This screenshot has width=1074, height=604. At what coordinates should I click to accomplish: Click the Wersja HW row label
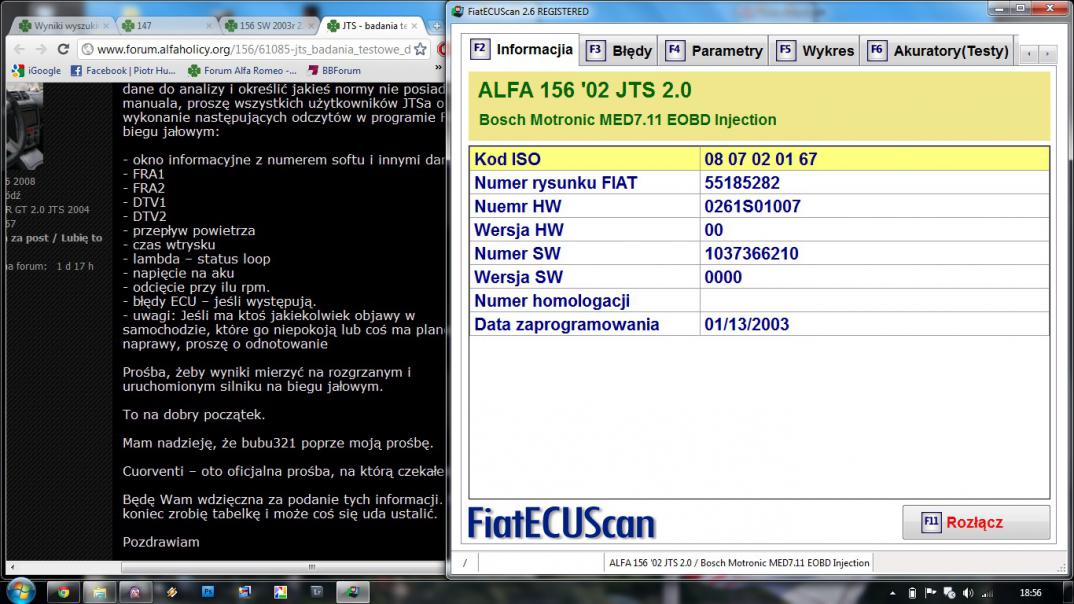pos(519,230)
